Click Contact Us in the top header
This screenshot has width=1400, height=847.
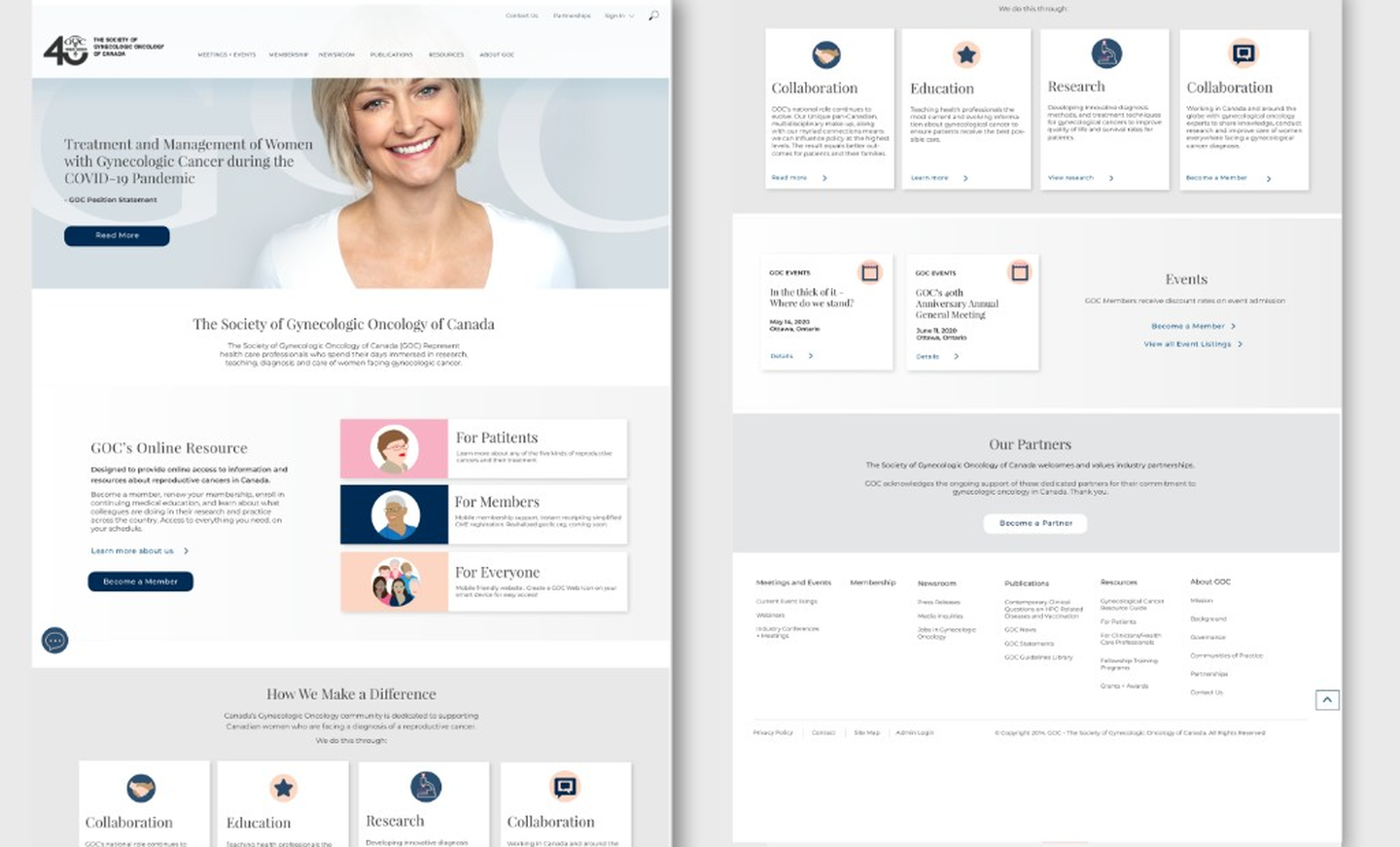click(522, 16)
